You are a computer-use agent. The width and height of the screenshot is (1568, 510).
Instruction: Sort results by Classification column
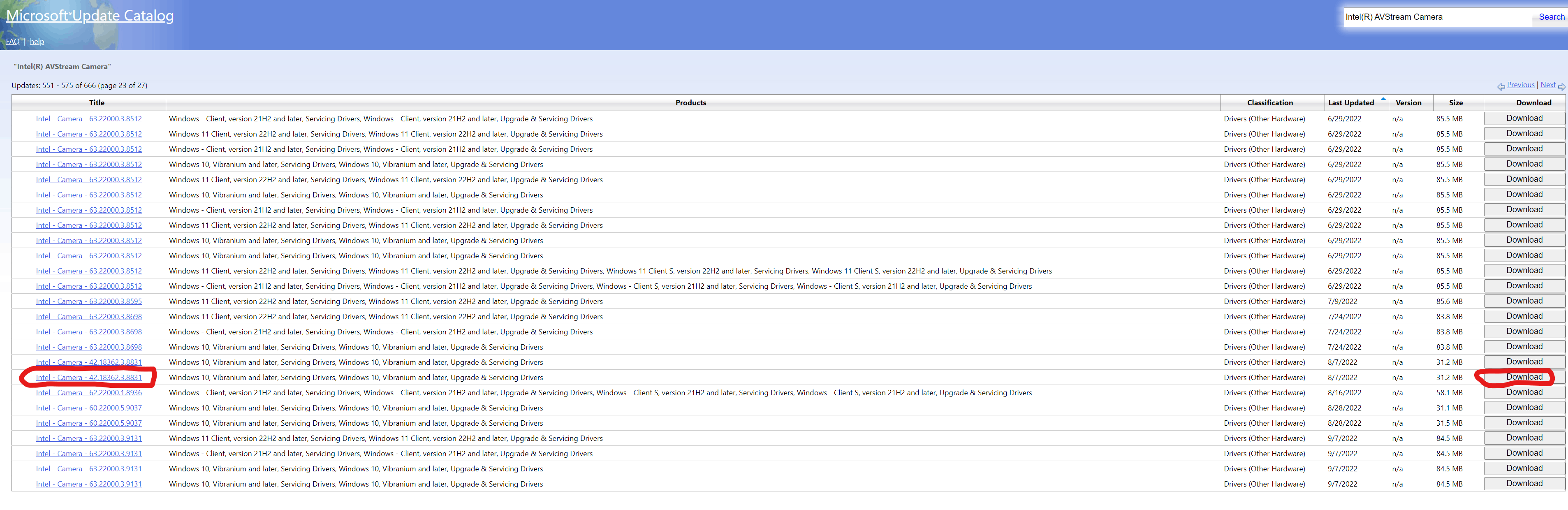1270,103
